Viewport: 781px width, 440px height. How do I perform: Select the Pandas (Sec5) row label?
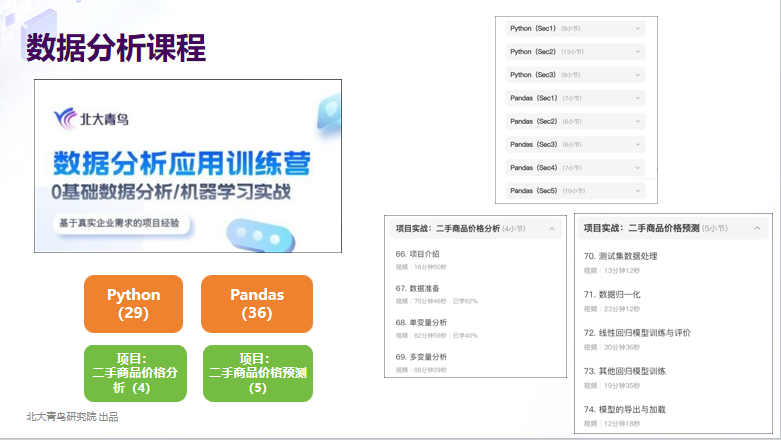click(x=533, y=191)
